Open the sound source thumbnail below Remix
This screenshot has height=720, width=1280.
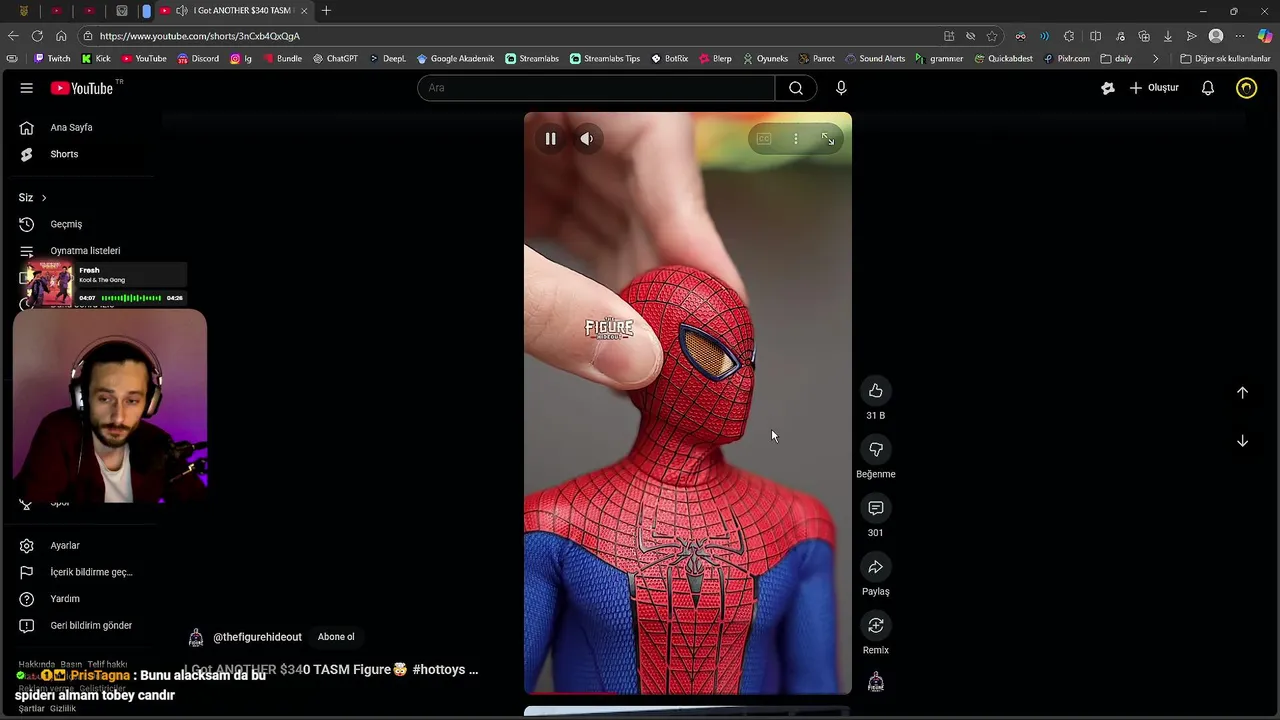876,682
